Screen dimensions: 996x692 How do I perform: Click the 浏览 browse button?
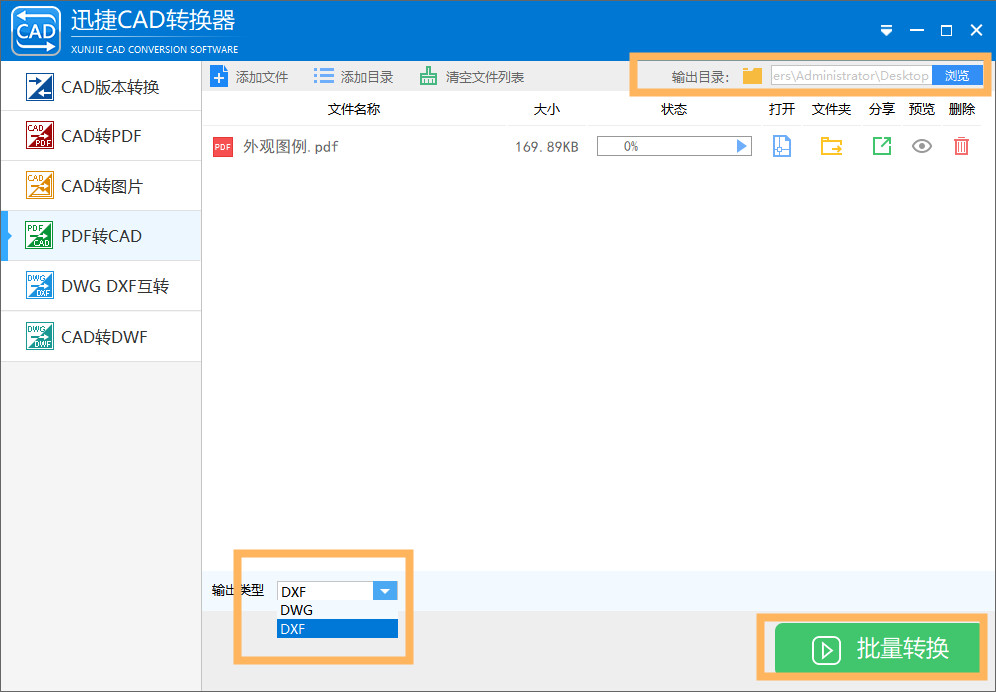(957, 76)
